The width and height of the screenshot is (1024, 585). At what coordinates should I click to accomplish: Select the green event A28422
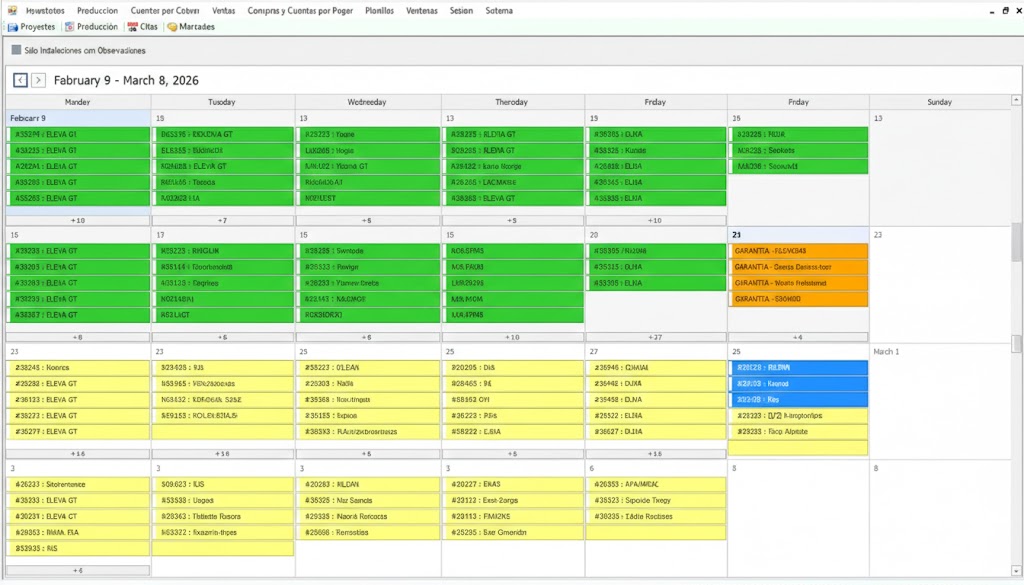[x=513, y=166]
